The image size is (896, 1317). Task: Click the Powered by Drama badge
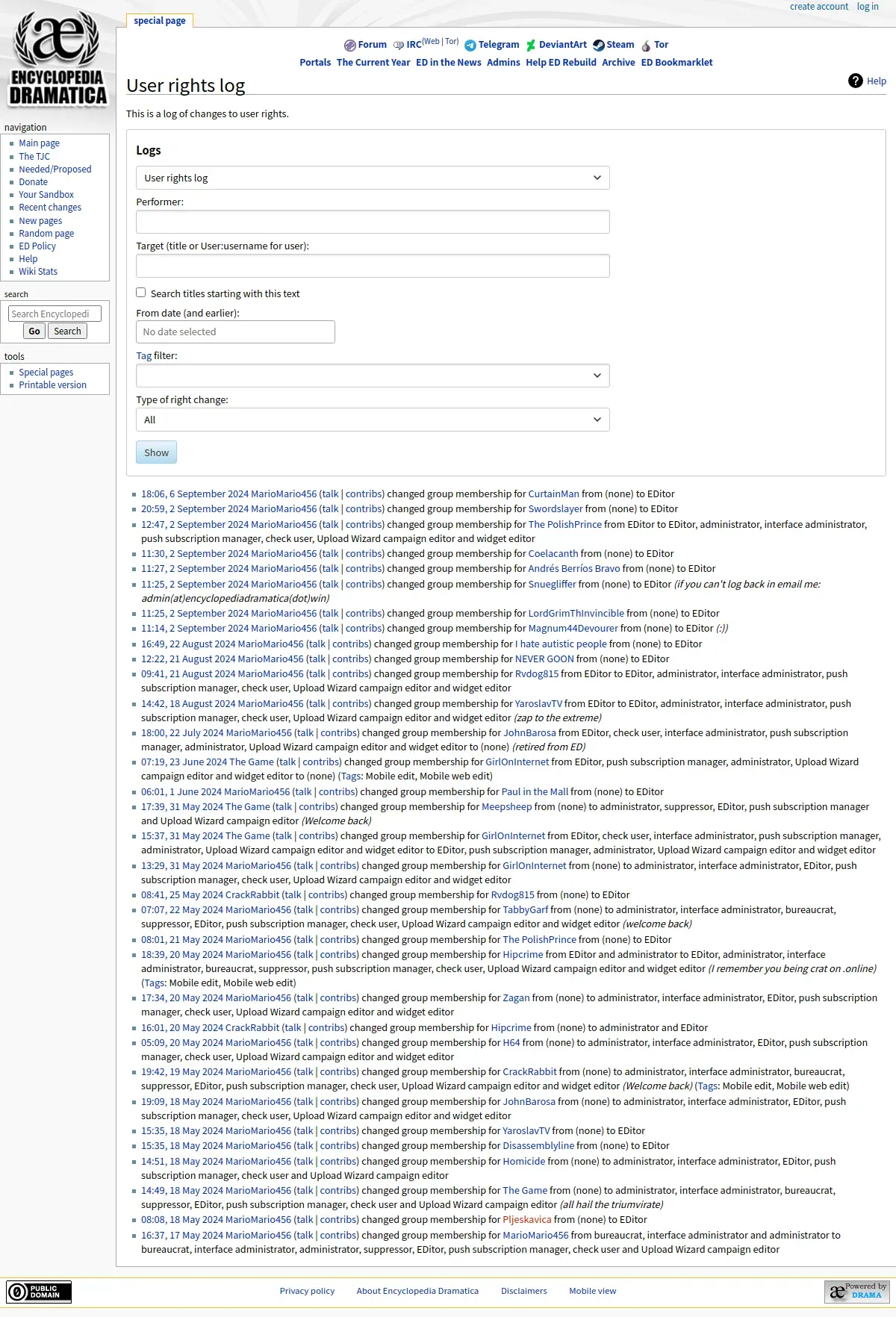pos(856,1292)
